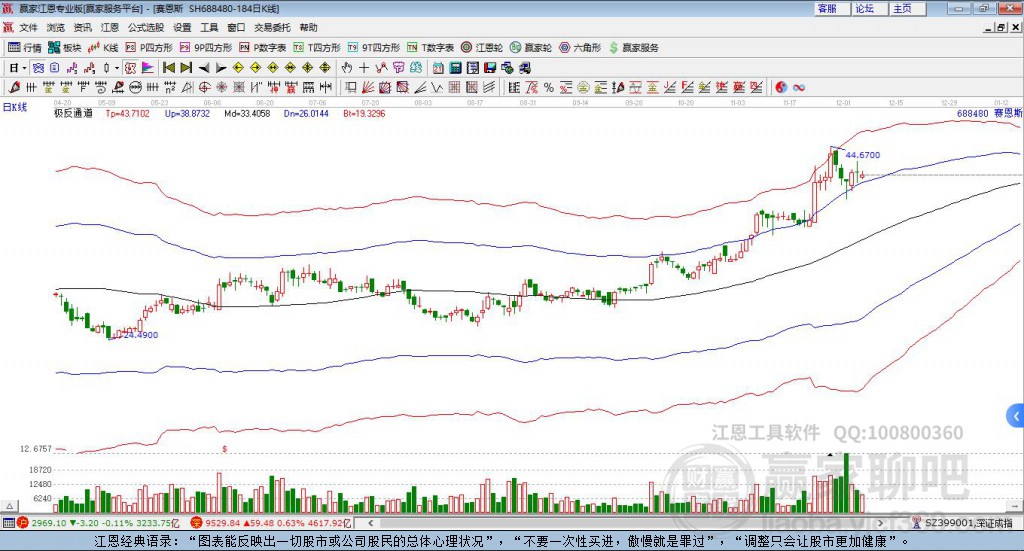Click the percent % tool icon
Screen dimensions: 1024x551
[x=549, y=87]
